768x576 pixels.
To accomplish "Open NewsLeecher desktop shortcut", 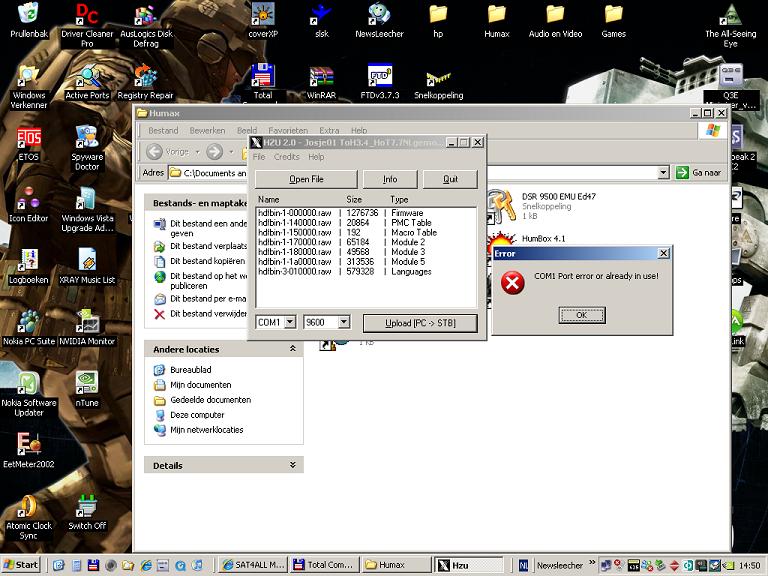I will pyautogui.click(x=379, y=15).
